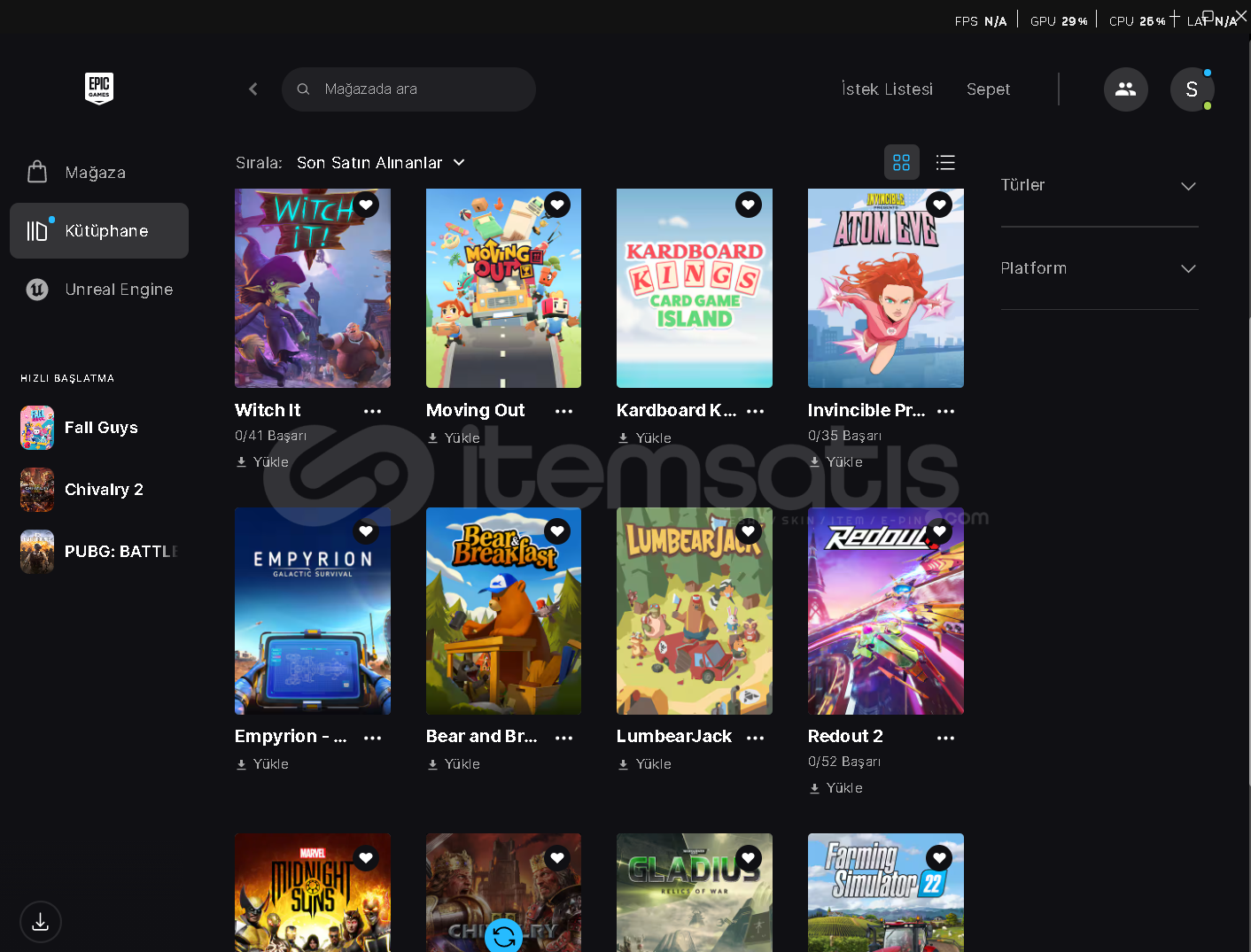Open more options for Invincible Presents
This screenshot has width=1251, height=952.
pos(946,411)
